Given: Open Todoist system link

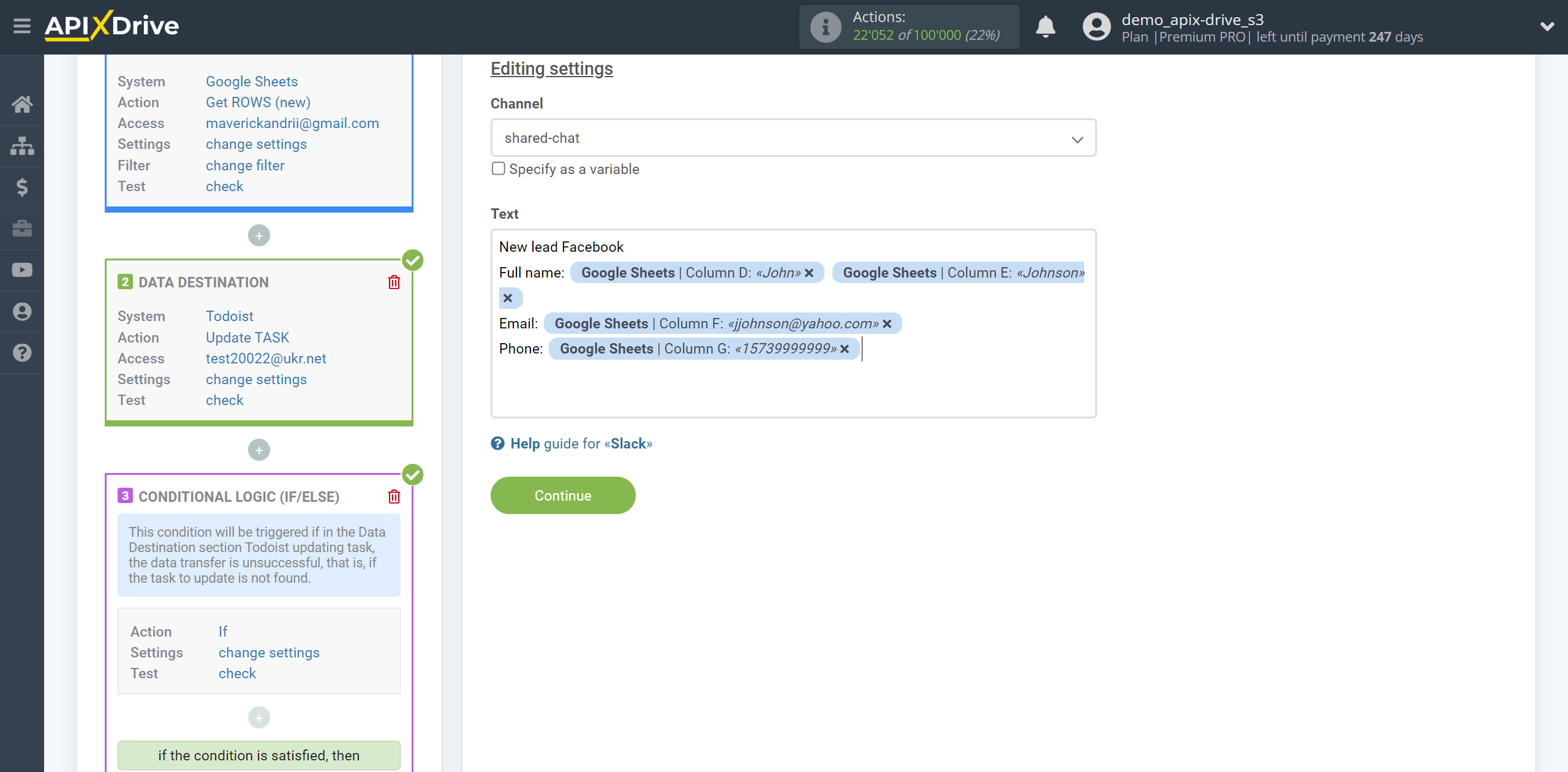Looking at the screenshot, I should [x=229, y=316].
